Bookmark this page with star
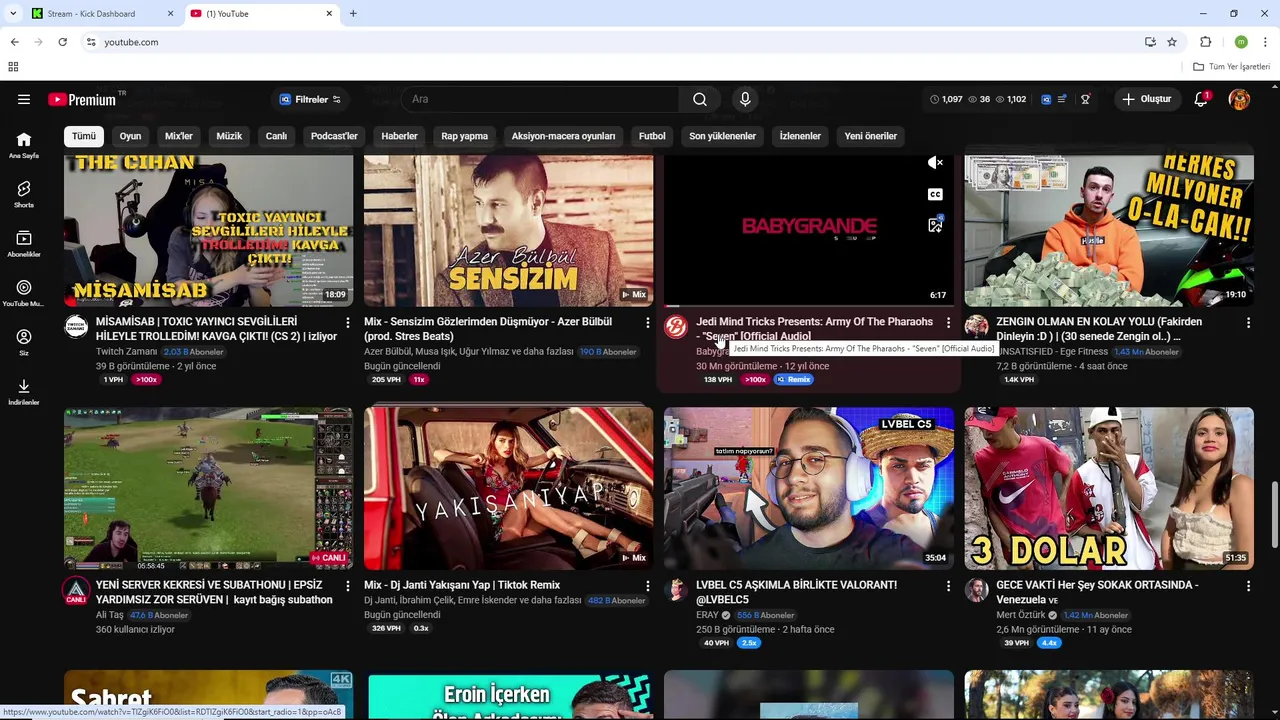 tap(1172, 42)
